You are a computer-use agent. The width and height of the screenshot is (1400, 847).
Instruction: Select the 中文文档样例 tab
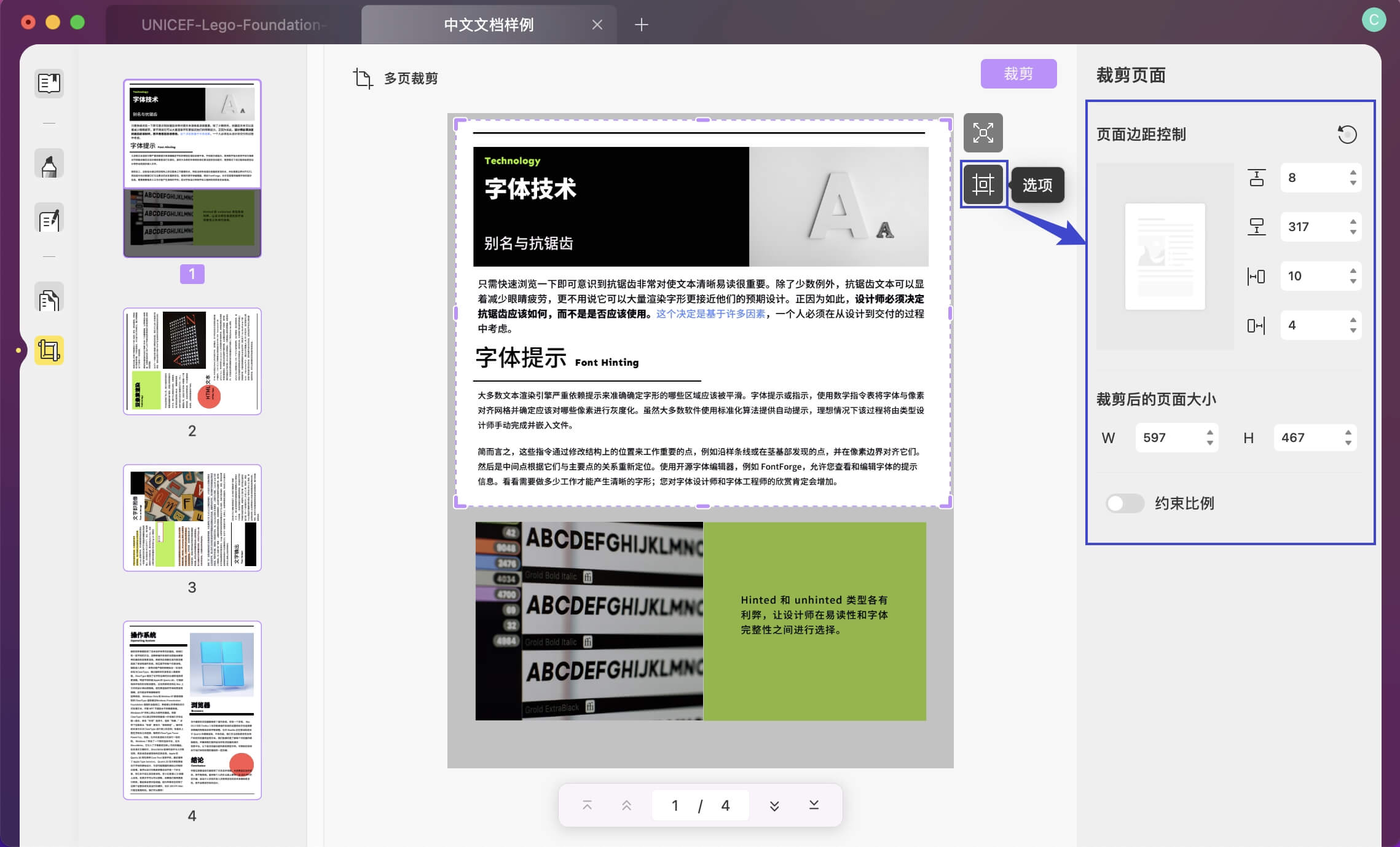(x=489, y=25)
